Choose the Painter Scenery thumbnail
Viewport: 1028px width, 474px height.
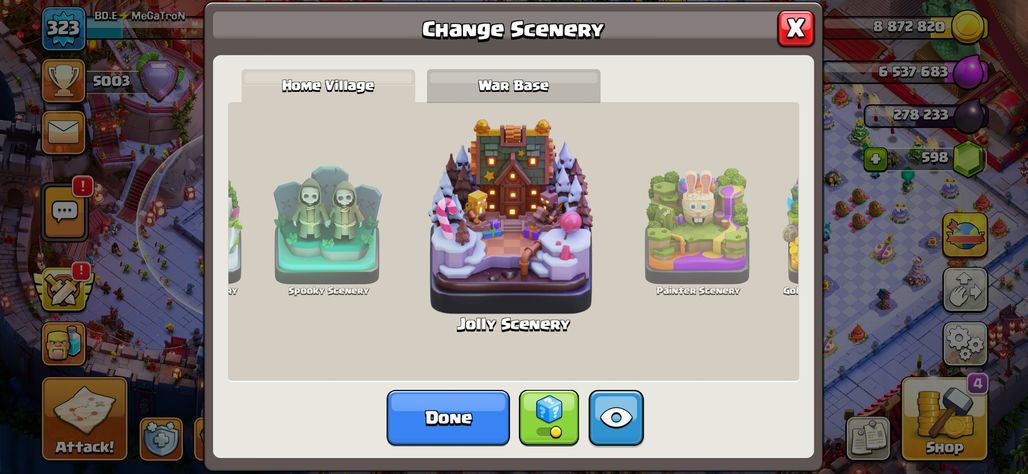pyautogui.click(x=698, y=231)
